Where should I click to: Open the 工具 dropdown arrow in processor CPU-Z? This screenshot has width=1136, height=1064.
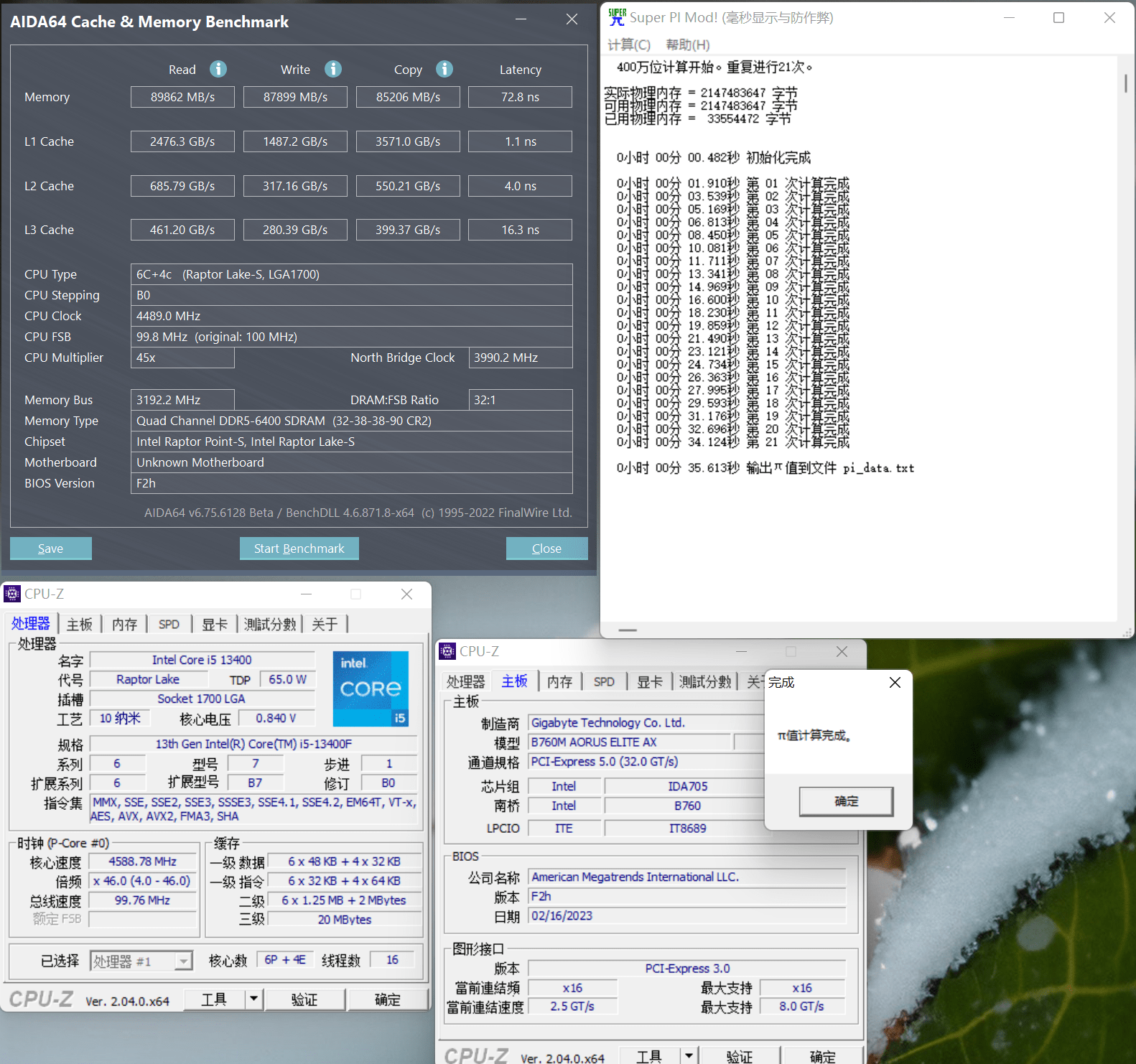click(x=253, y=999)
